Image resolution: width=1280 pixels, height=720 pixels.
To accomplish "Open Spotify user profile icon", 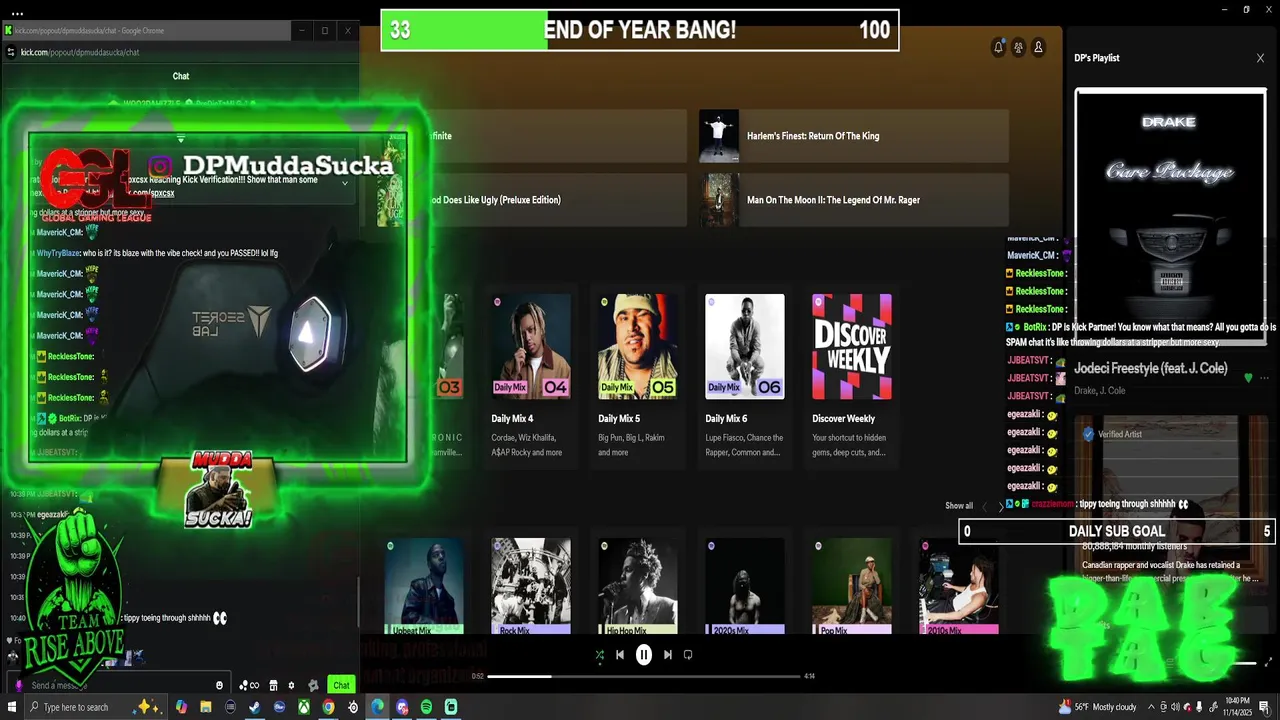I will coord(1038,47).
